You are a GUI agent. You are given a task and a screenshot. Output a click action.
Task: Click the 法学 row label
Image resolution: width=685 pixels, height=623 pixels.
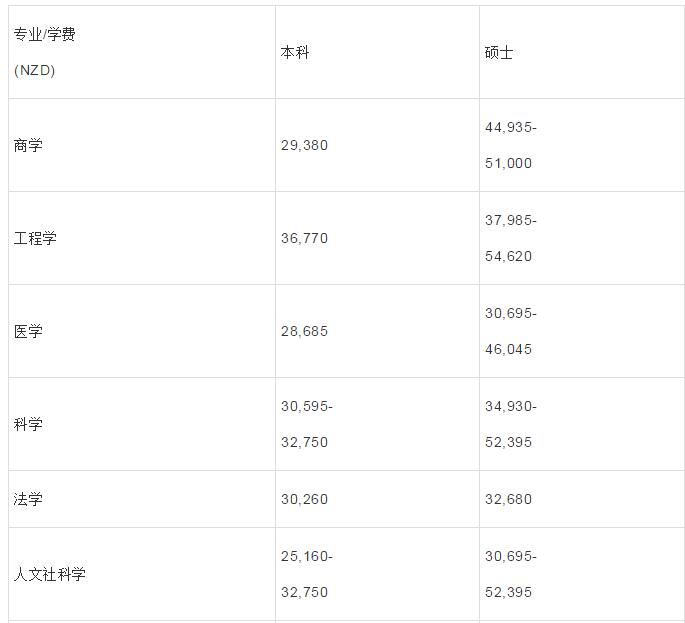coord(28,499)
